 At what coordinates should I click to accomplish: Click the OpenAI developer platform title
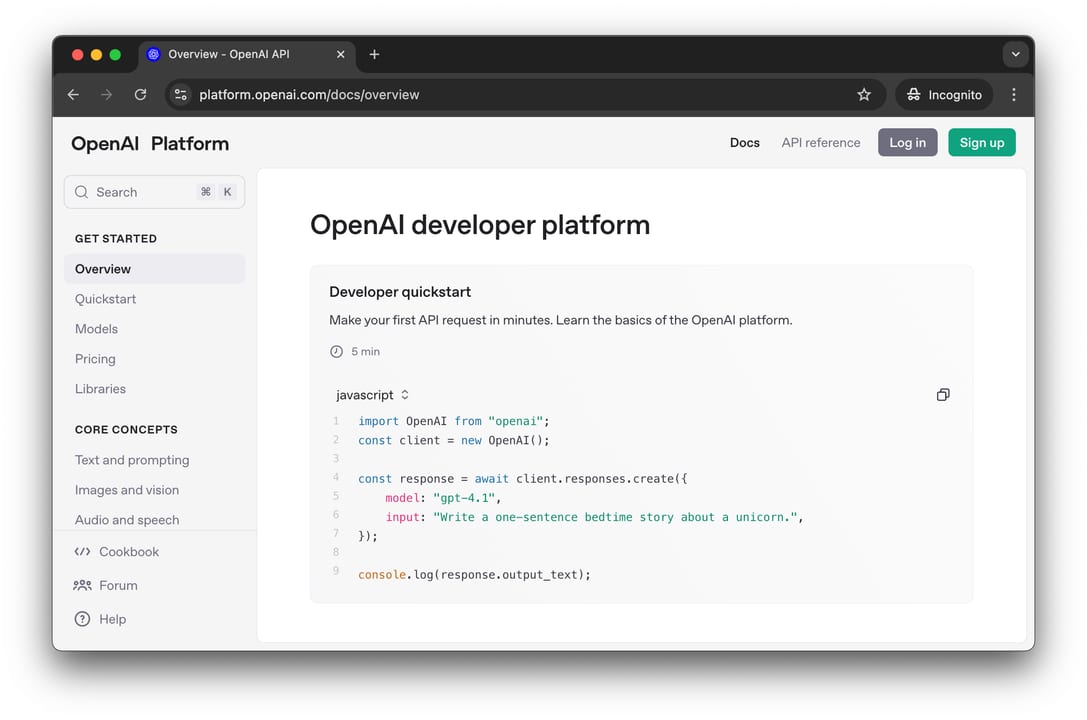tap(480, 225)
